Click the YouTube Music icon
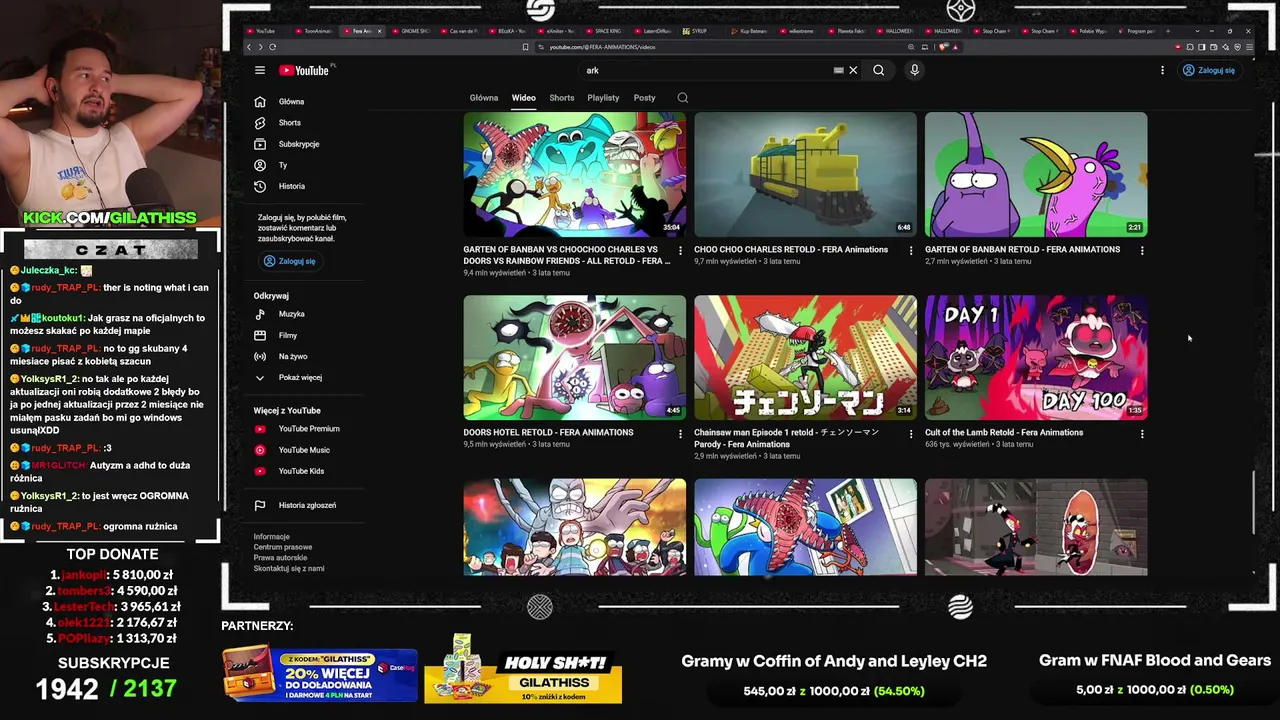 coord(260,450)
